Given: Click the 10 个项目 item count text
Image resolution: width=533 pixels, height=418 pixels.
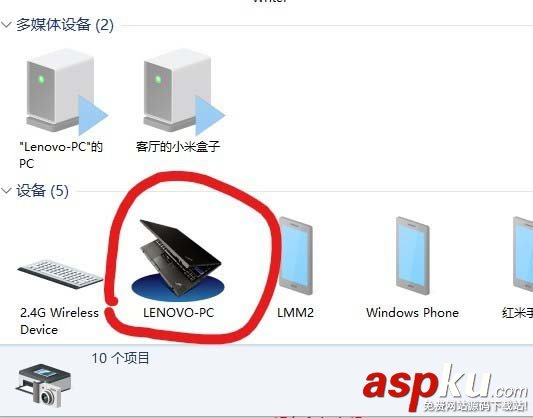Looking at the screenshot, I should 120,358.
